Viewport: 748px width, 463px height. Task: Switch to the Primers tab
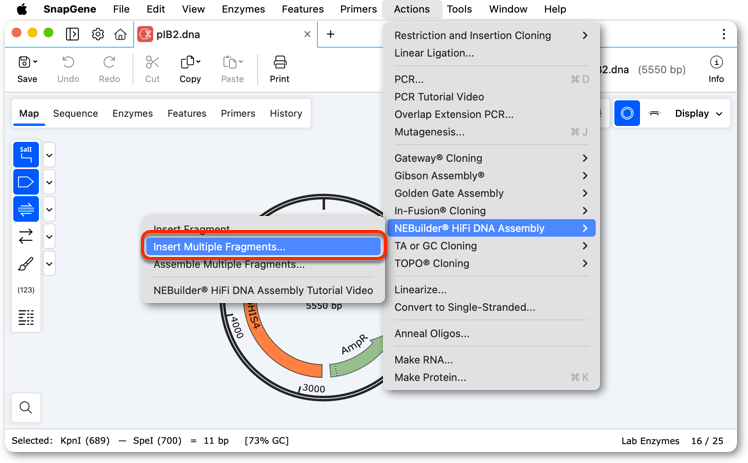pyautogui.click(x=238, y=113)
